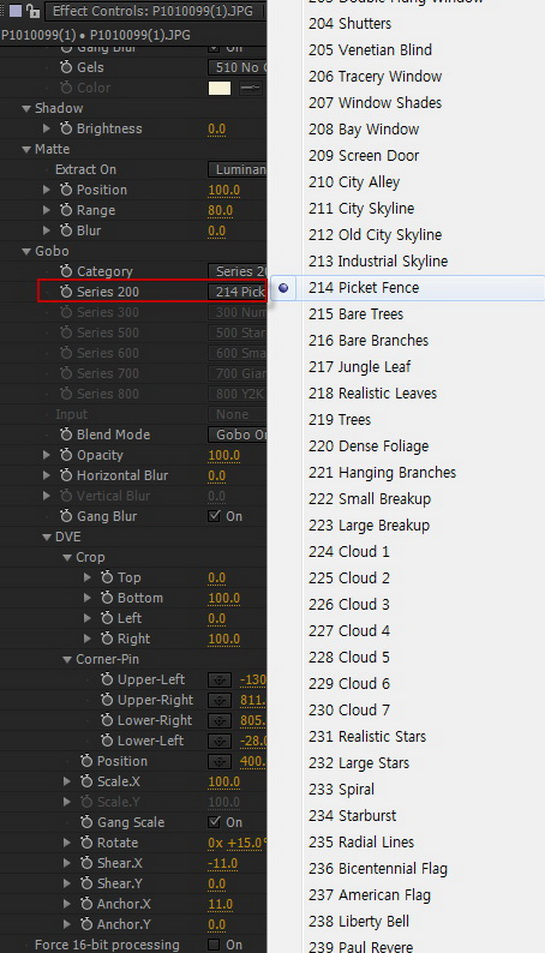545x953 pixels.
Task: Click stopwatch icon next to Brightness
Action: pos(66,129)
